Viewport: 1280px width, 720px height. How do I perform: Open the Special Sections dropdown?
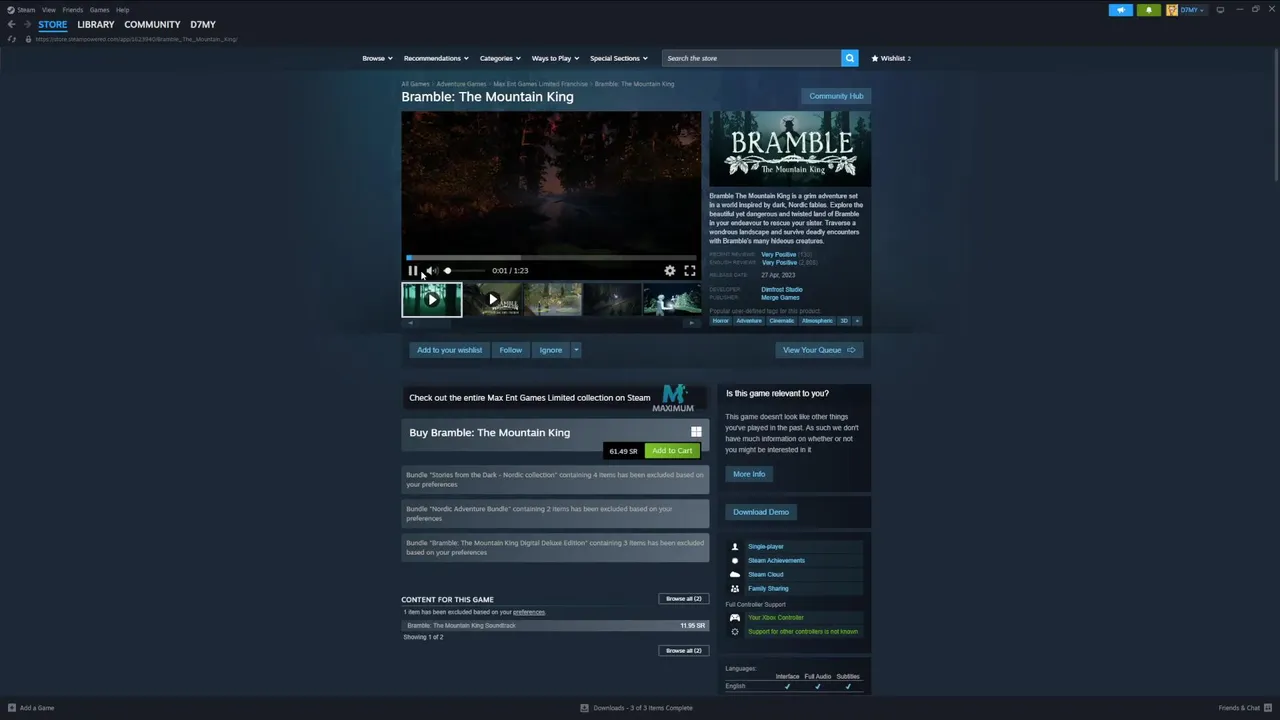click(618, 58)
